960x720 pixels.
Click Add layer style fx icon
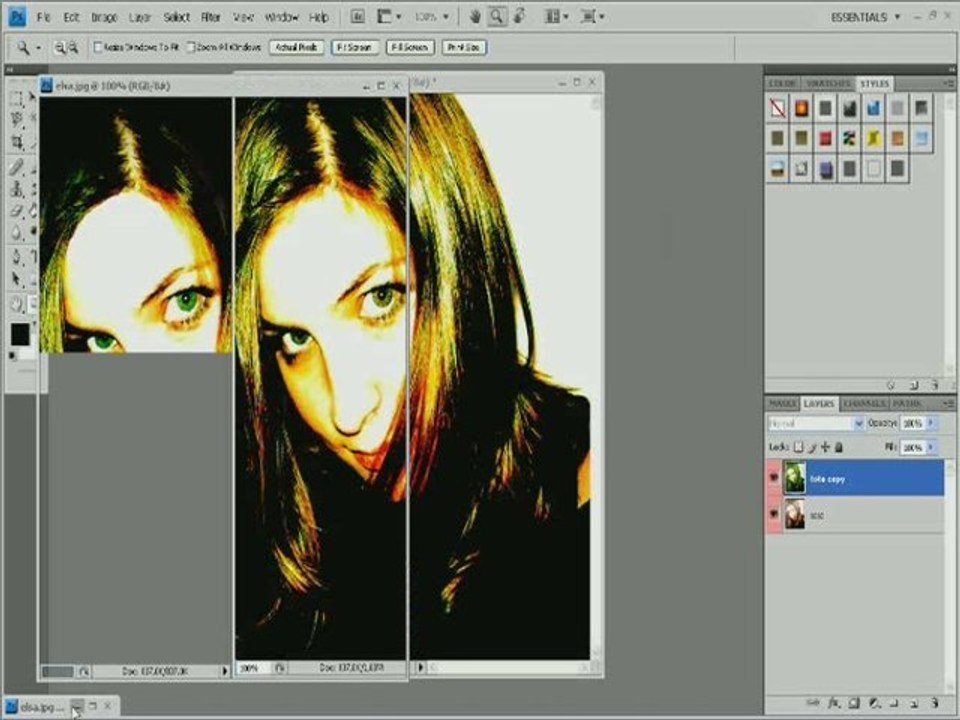[834, 703]
